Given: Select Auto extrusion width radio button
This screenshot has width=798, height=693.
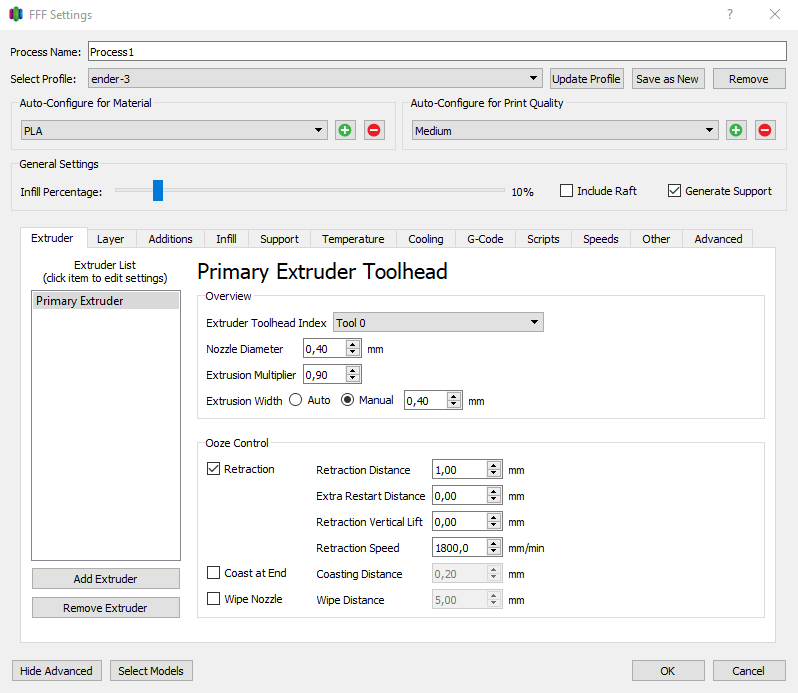Looking at the screenshot, I should [296, 400].
